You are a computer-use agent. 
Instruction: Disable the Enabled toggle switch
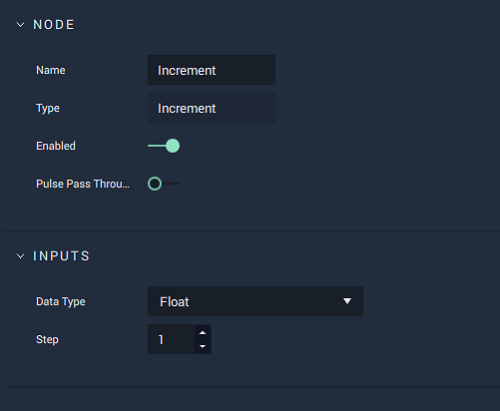coord(164,146)
